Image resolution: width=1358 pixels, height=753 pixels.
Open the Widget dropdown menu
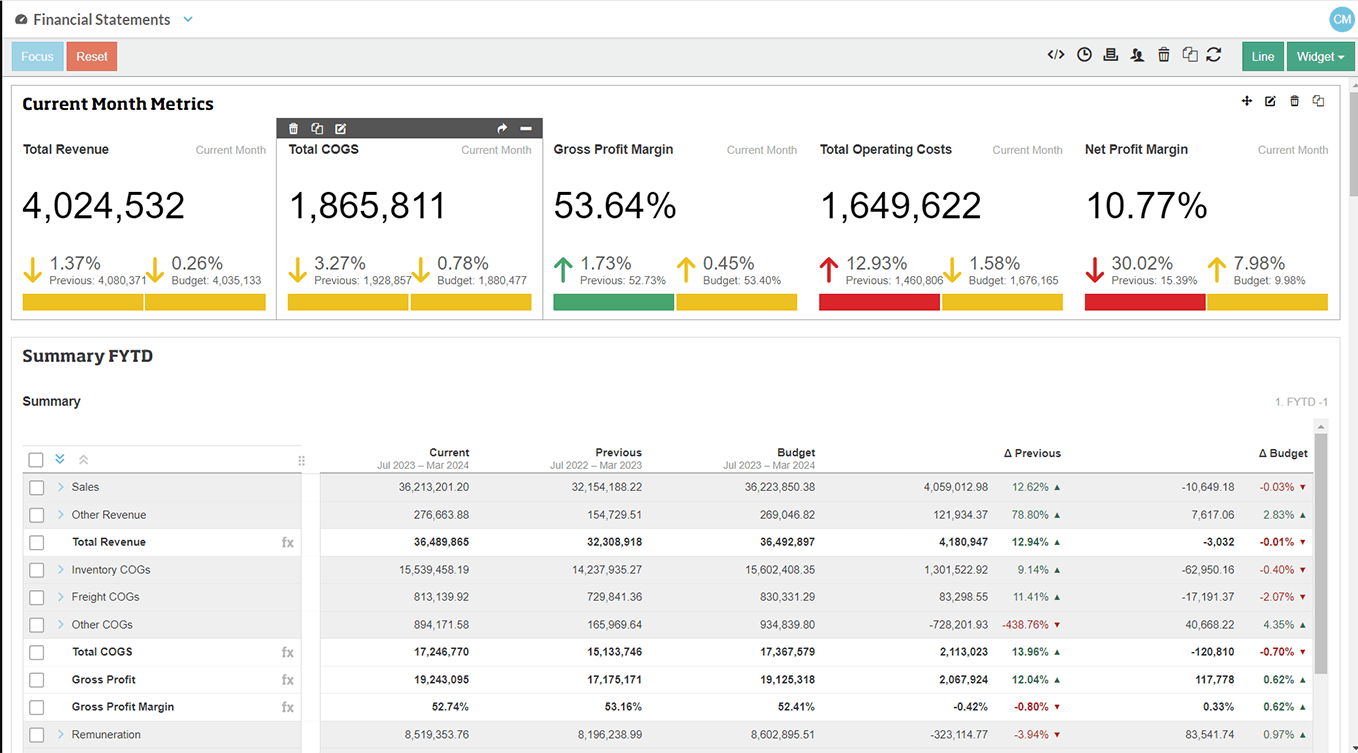pyautogui.click(x=1320, y=56)
